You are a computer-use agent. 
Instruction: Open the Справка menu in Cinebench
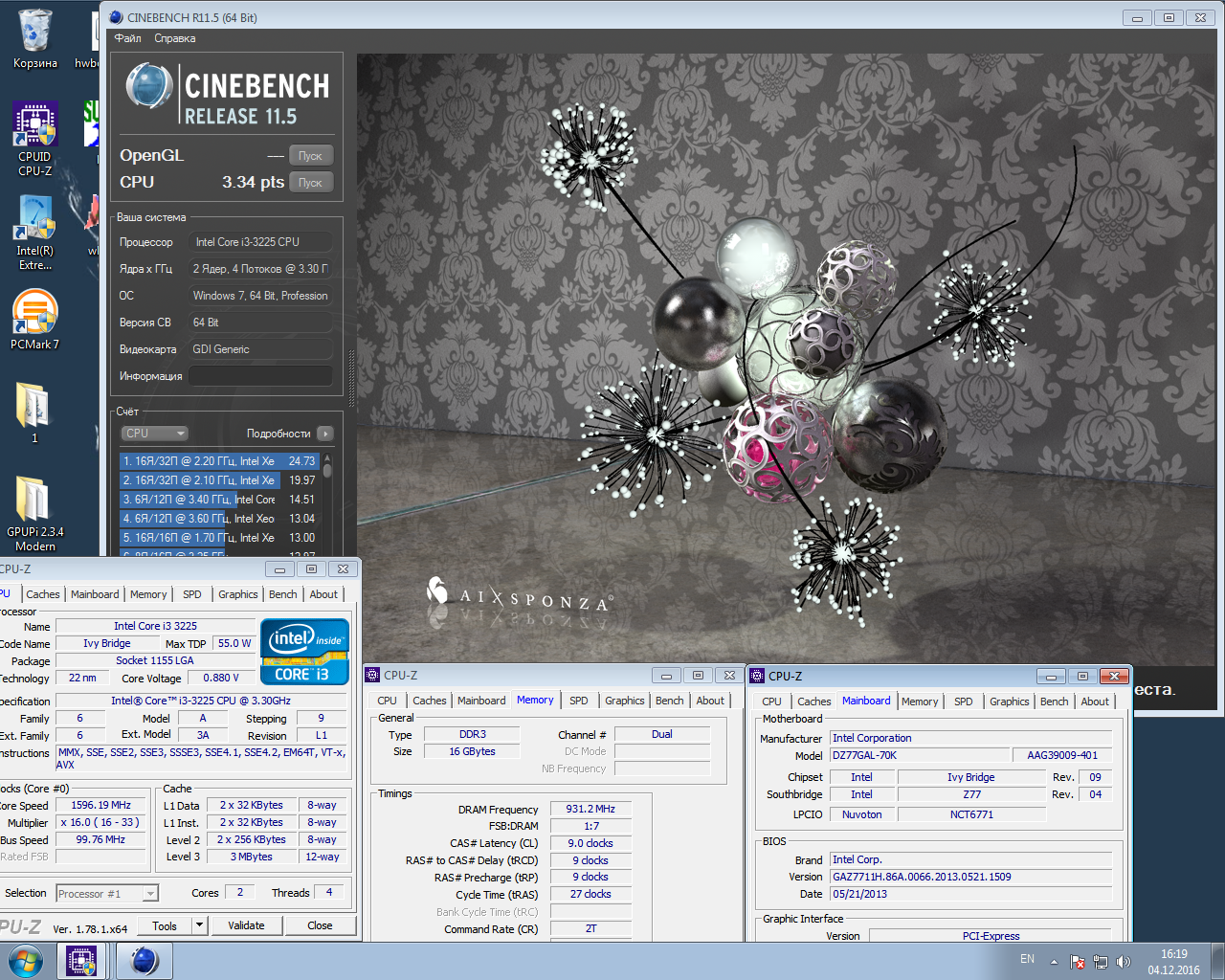click(175, 38)
